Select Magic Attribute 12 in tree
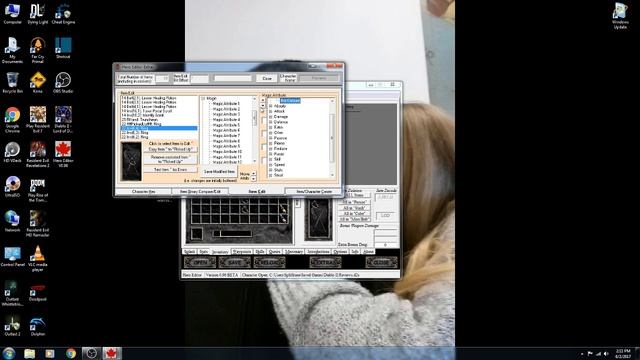Viewport: 640px width, 360px height. pos(227,162)
